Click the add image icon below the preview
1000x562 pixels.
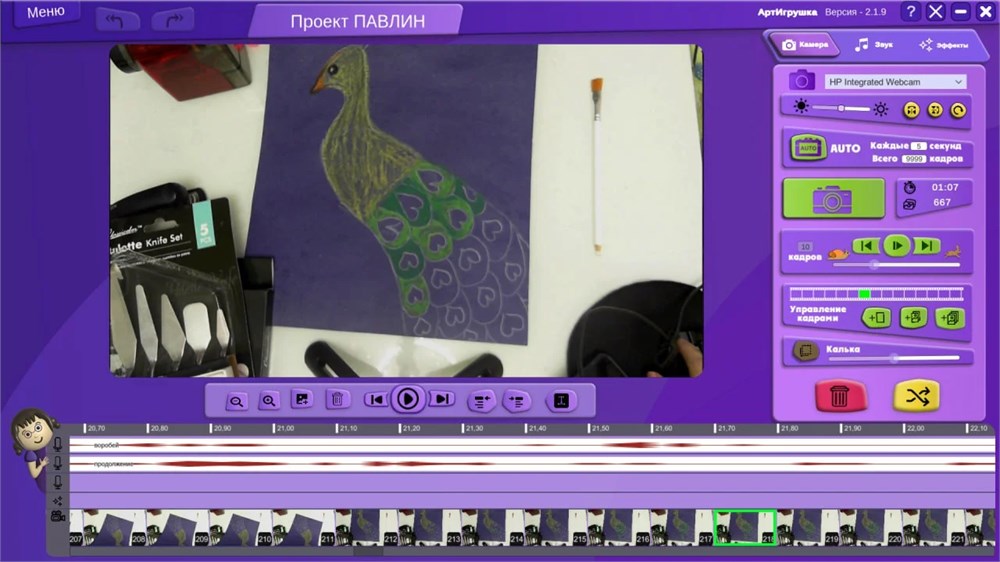pos(301,400)
